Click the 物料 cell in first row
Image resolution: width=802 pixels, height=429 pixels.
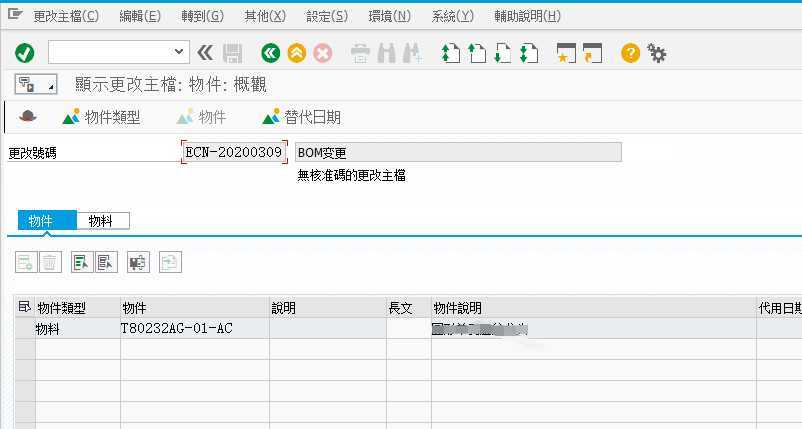click(77, 328)
